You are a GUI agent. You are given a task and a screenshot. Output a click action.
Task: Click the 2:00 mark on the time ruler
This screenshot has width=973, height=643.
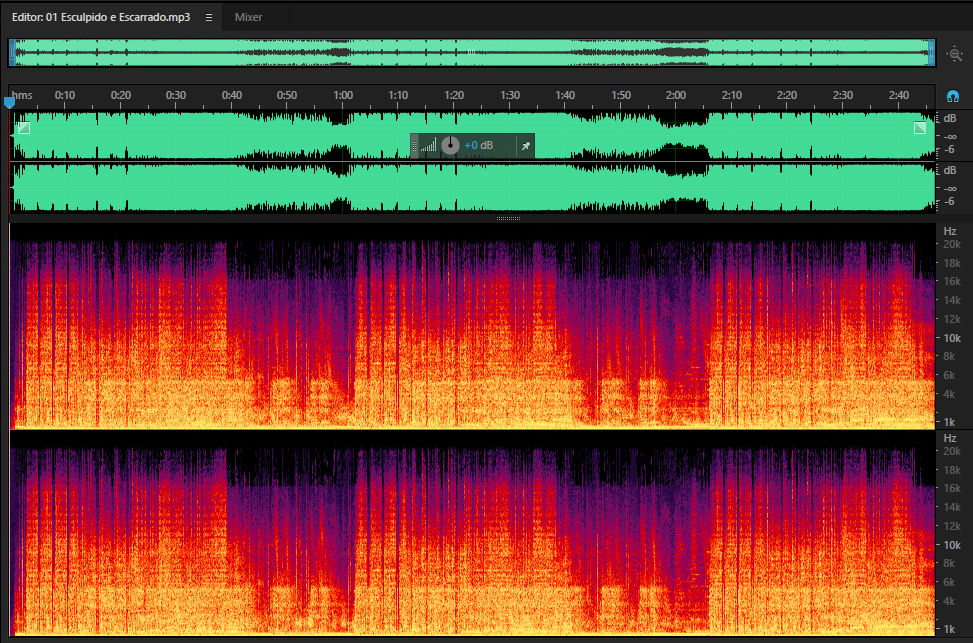(676, 96)
